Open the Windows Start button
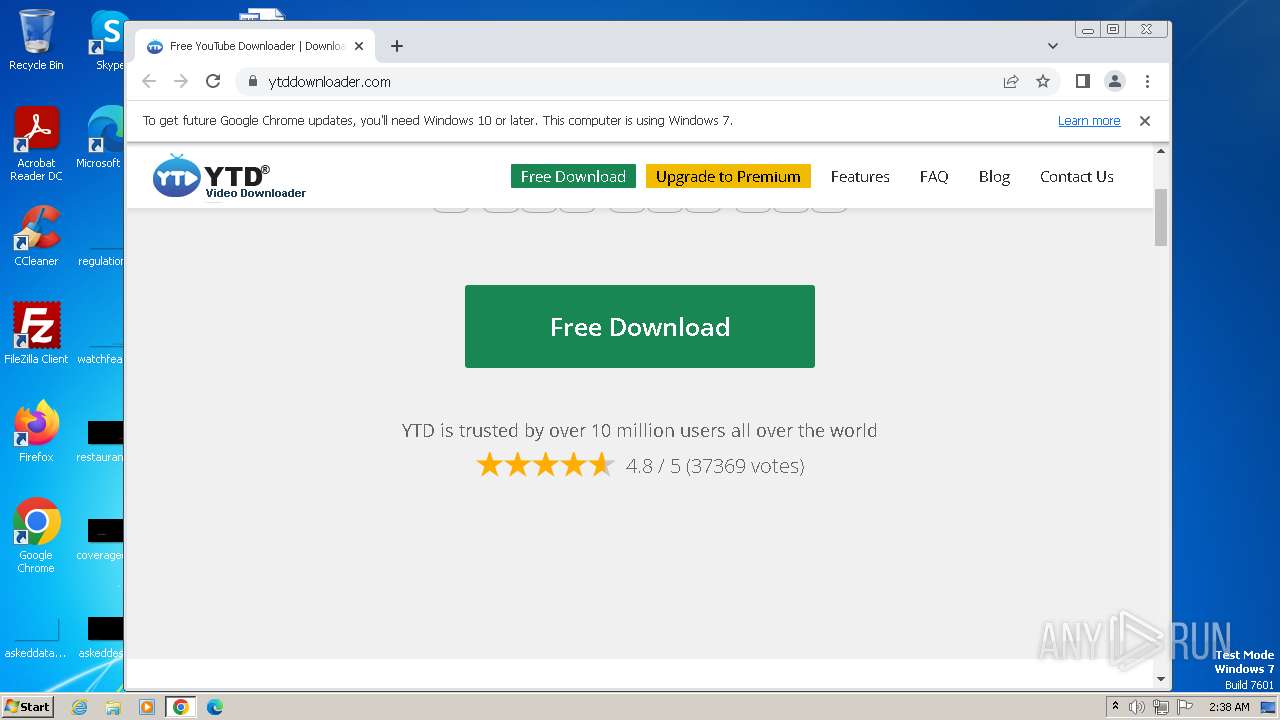Screen dimensions: 1280x720 (28, 706)
